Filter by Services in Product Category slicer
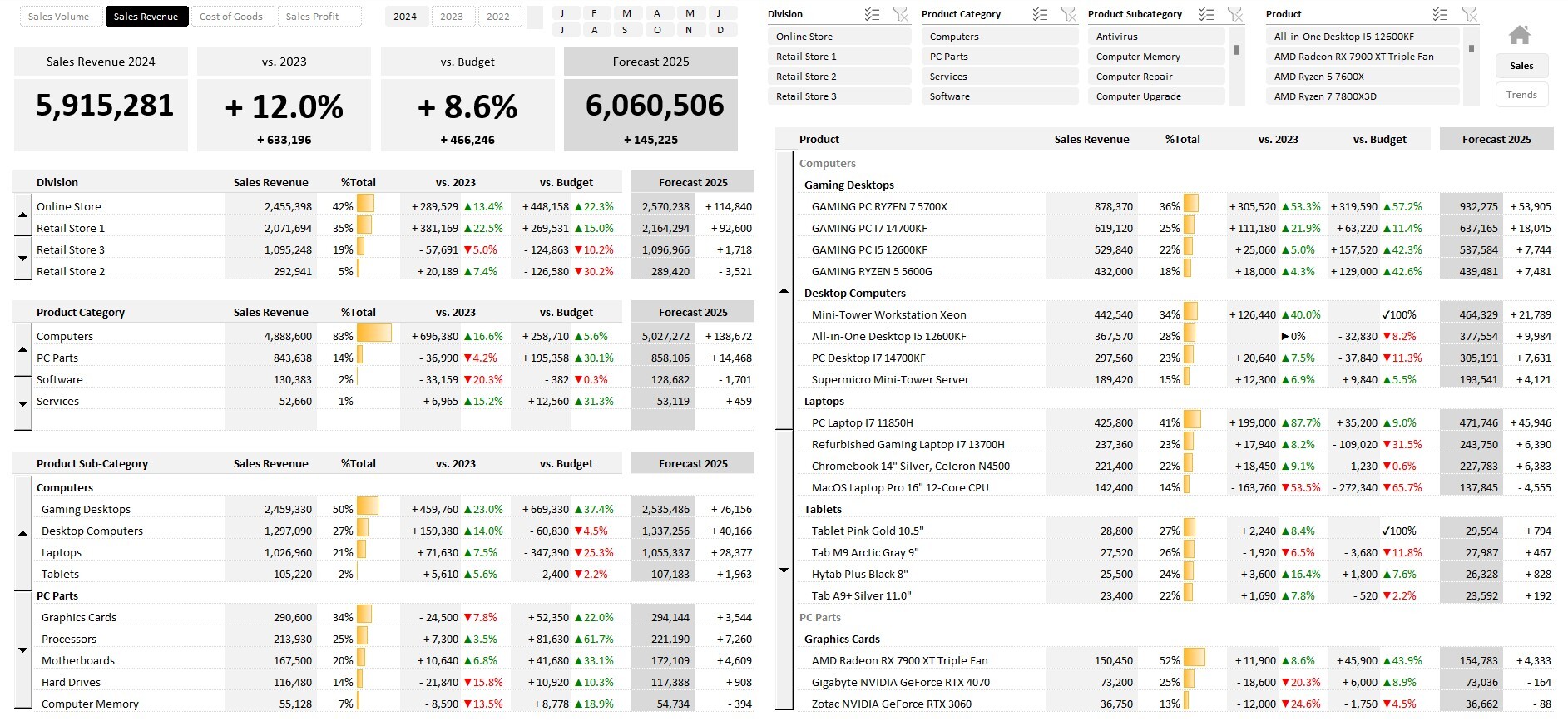1568x721 pixels. pos(1000,77)
